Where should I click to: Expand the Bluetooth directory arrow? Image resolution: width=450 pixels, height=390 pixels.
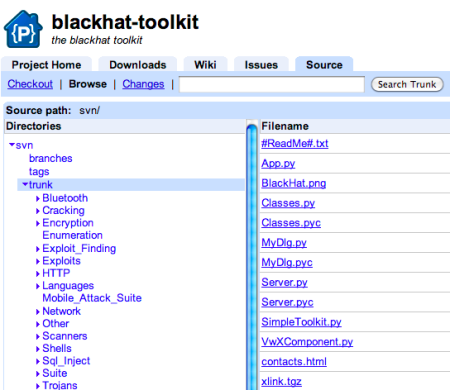point(38,199)
